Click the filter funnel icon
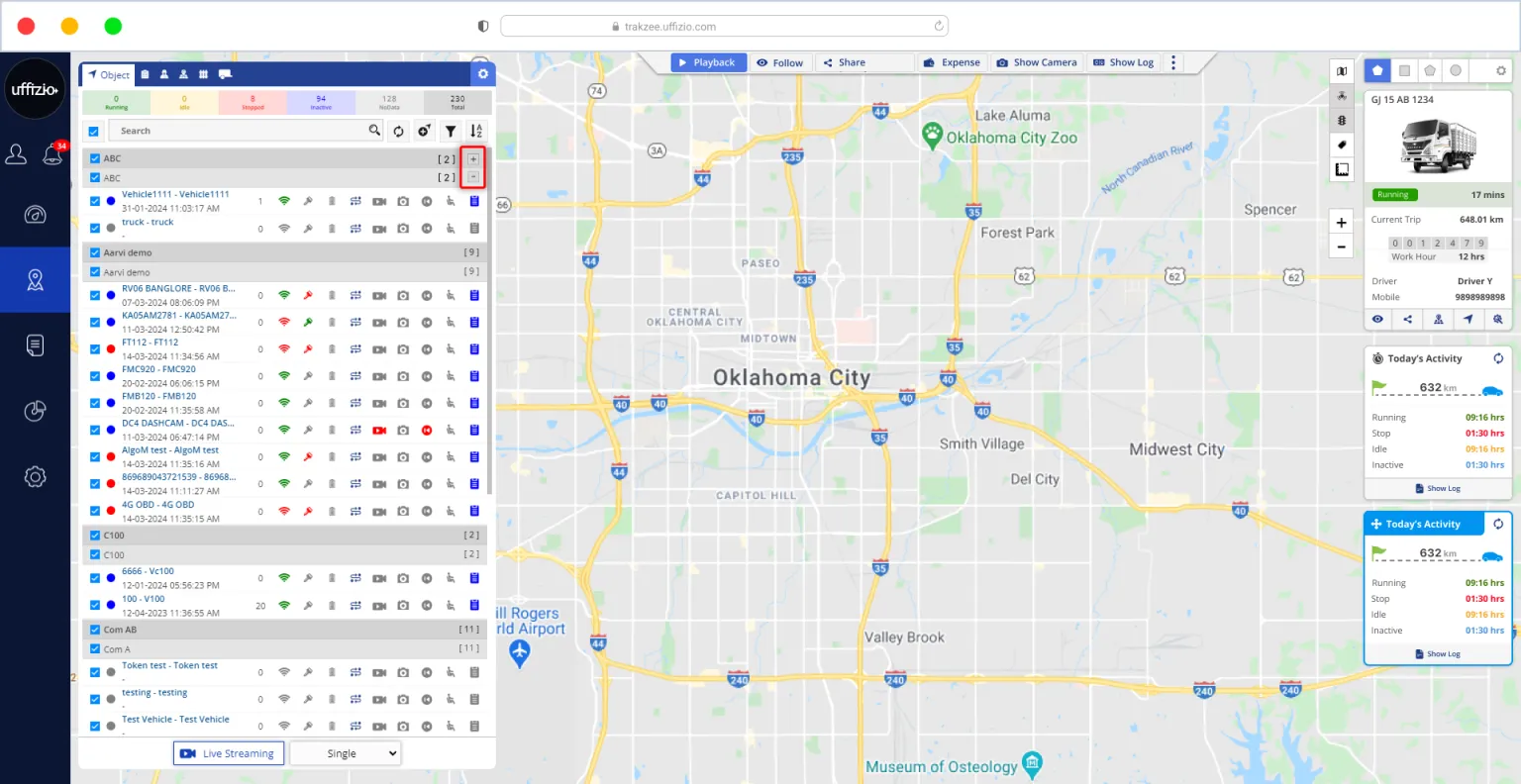 click(451, 131)
